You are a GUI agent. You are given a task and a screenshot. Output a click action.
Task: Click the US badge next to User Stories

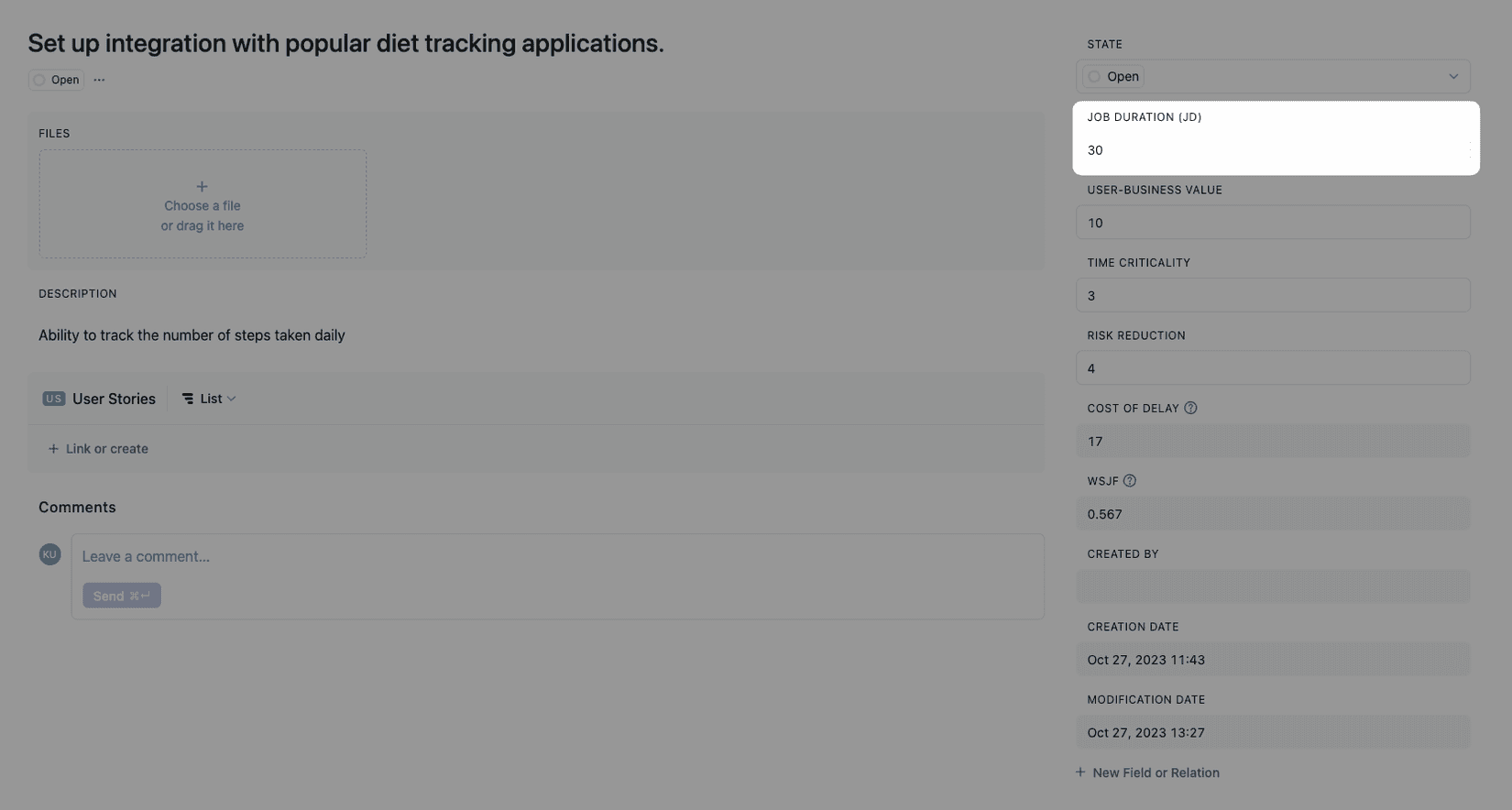pyautogui.click(x=54, y=399)
